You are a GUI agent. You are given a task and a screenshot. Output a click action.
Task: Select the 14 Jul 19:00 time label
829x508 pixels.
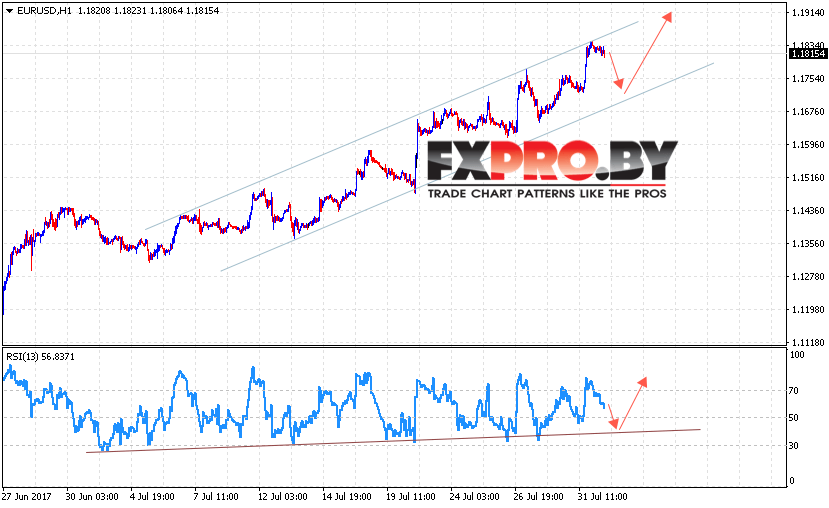tap(347, 497)
